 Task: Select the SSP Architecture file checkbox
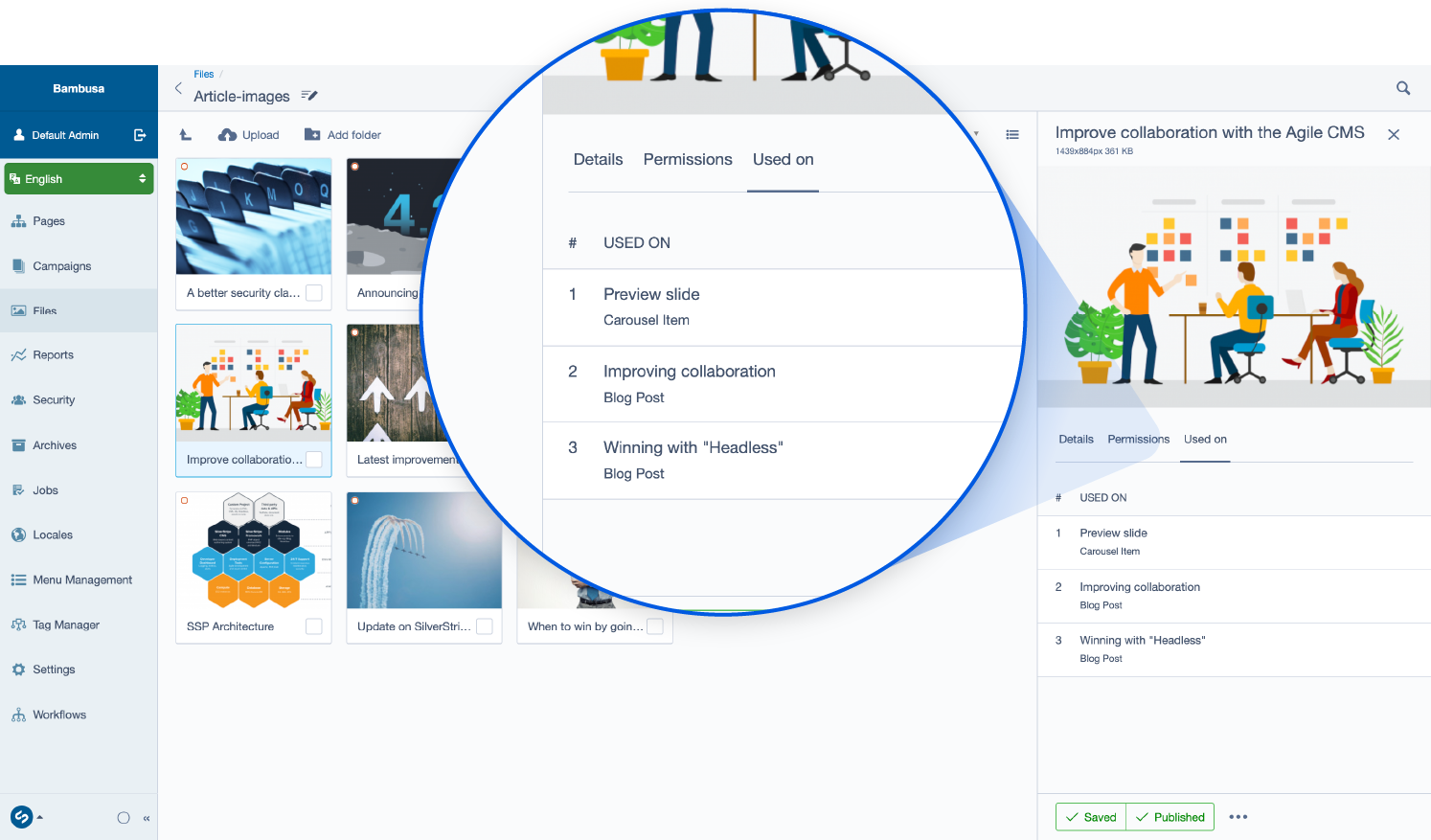[313, 626]
